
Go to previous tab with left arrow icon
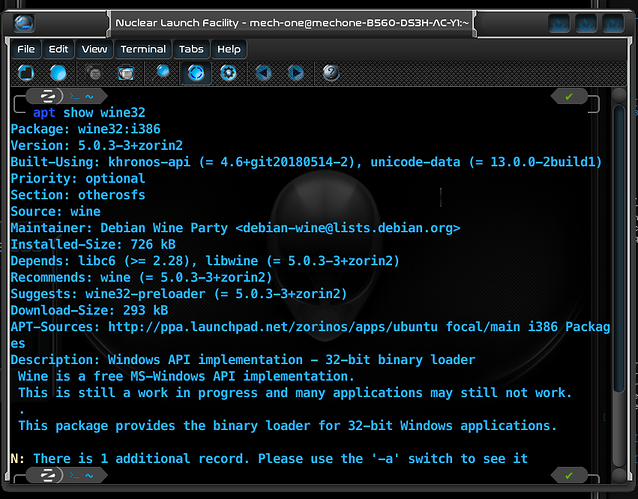(263, 73)
